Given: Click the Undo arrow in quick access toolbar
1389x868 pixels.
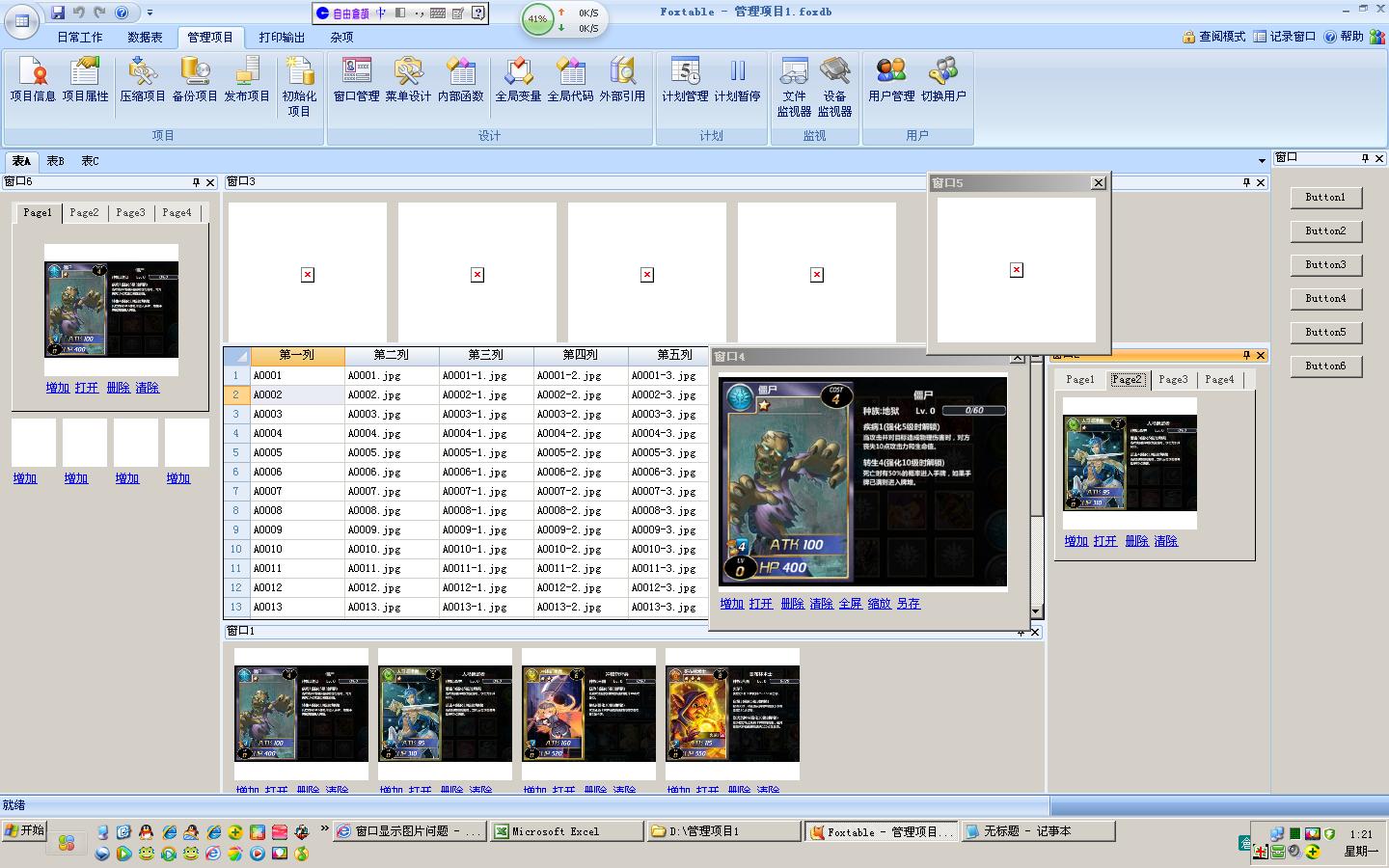Looking at the screenshot, I should [x=78, y=13].
